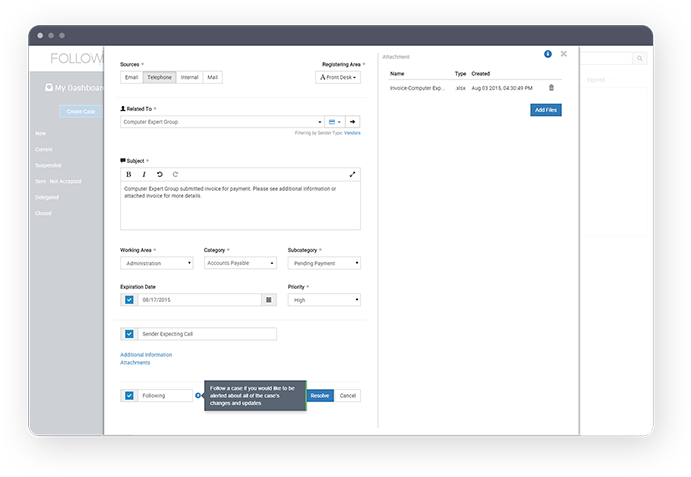Open the Related To Computer Expert Group dropdown
This screenshot has height=477, width=691.
(x=223, y=122)
